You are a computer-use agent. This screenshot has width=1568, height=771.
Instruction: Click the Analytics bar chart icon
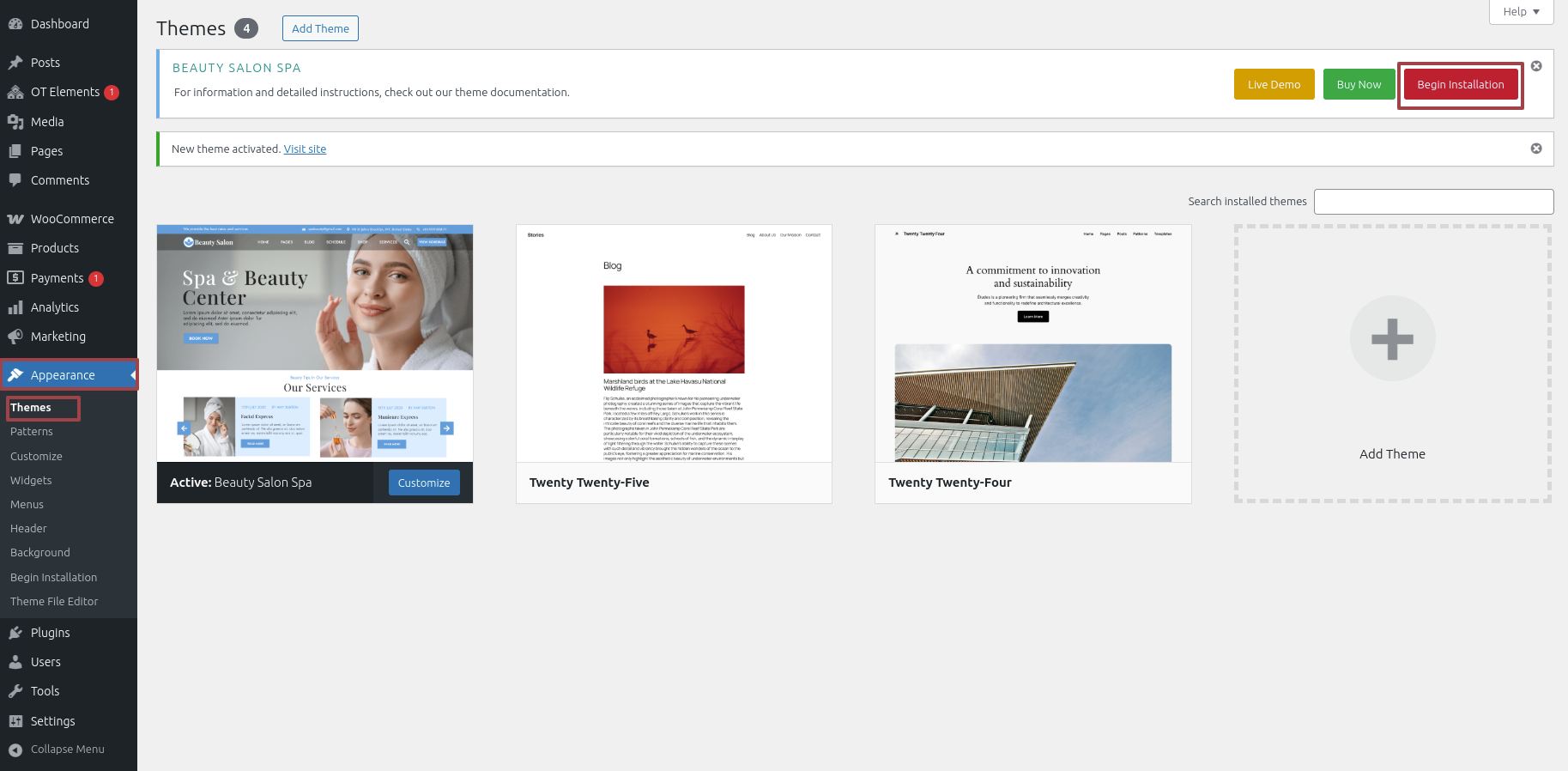click(15, 307)
